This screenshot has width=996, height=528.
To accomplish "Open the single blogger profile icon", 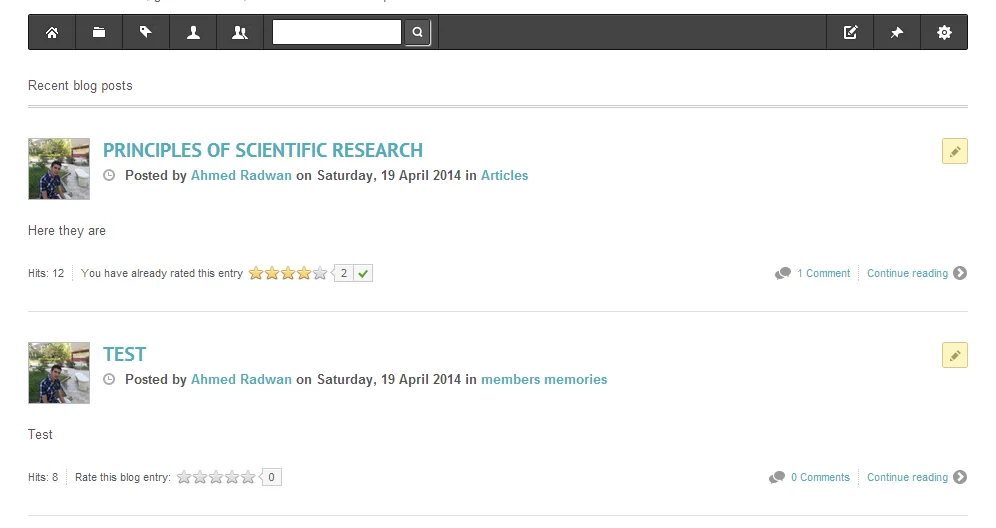I will pyautogui.click(x=193, y=33).
